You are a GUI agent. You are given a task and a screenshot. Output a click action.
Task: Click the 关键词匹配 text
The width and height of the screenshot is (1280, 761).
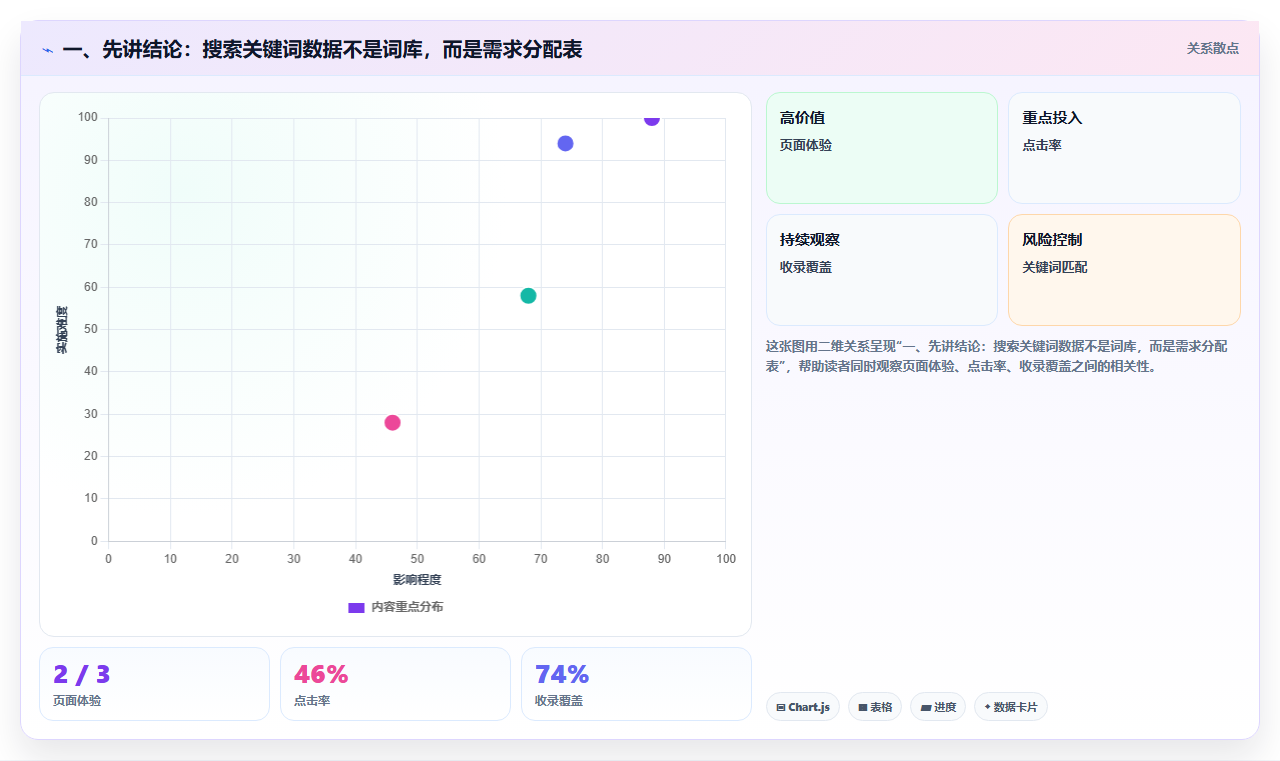1055,267
